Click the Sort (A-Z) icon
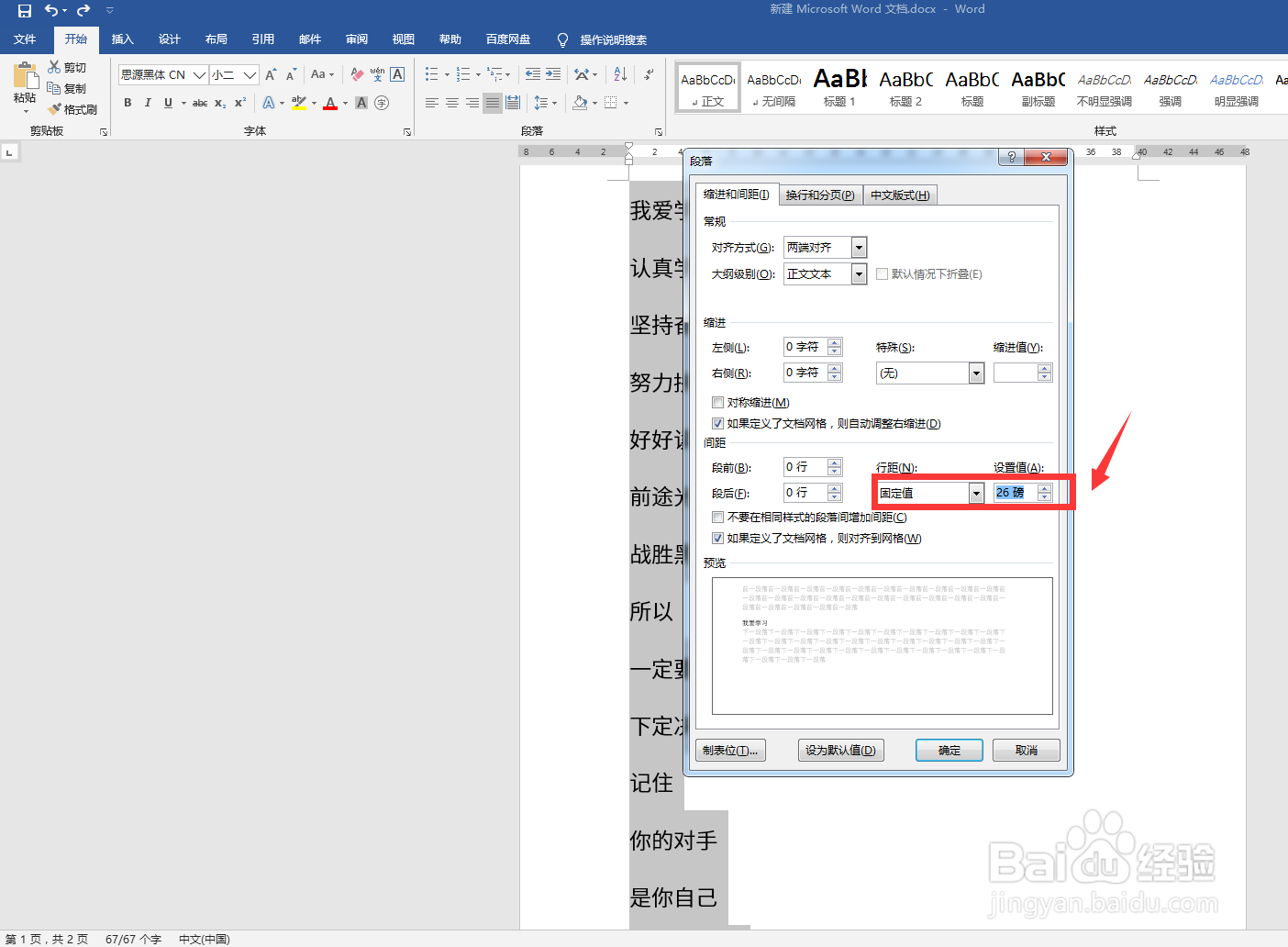The width and height of the screenshot is (1288, 947). (620, 74)
